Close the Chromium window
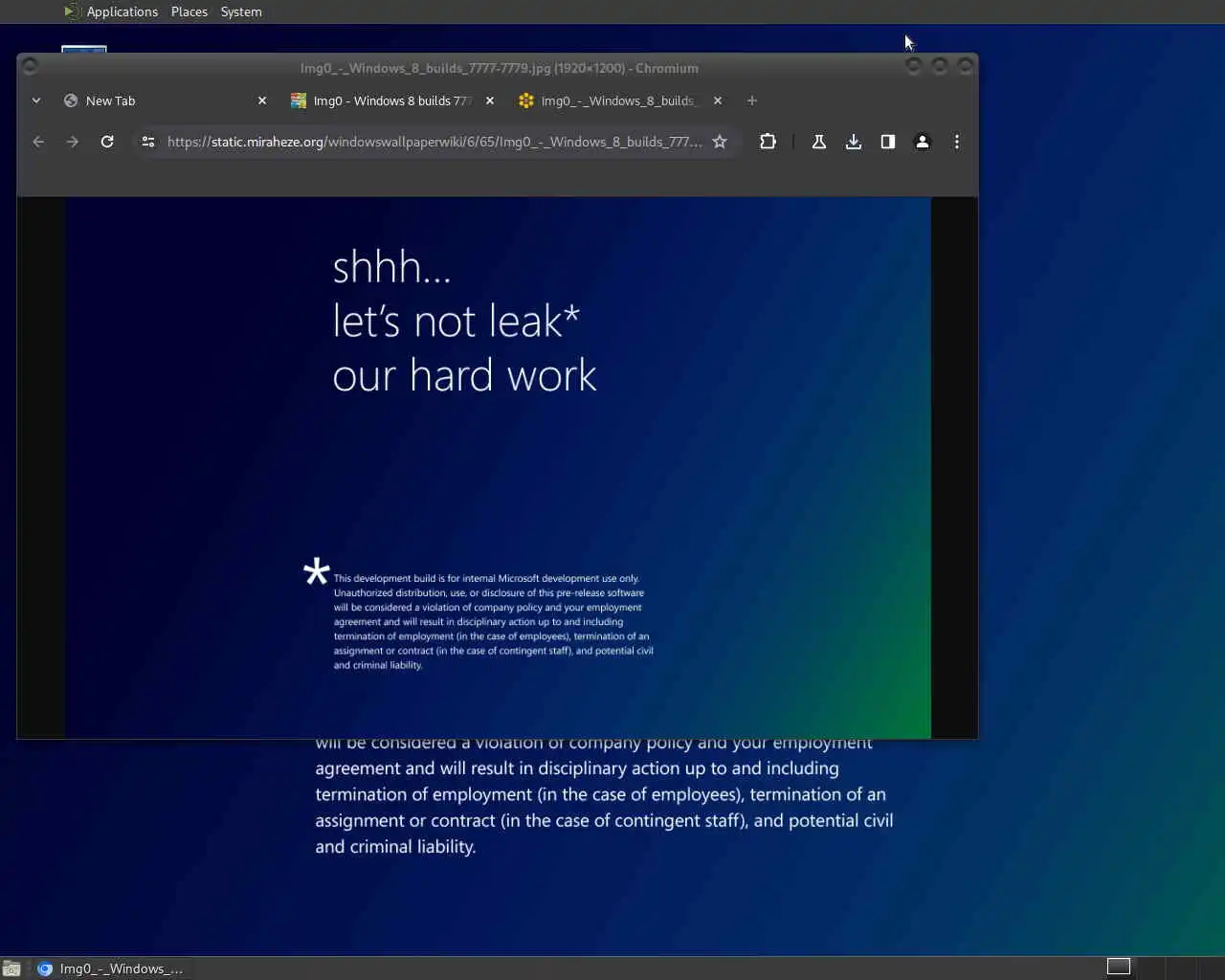Image resolution: width=1225 pixels, height=980 pixels. pyautogui.click(x=966, y=65)
